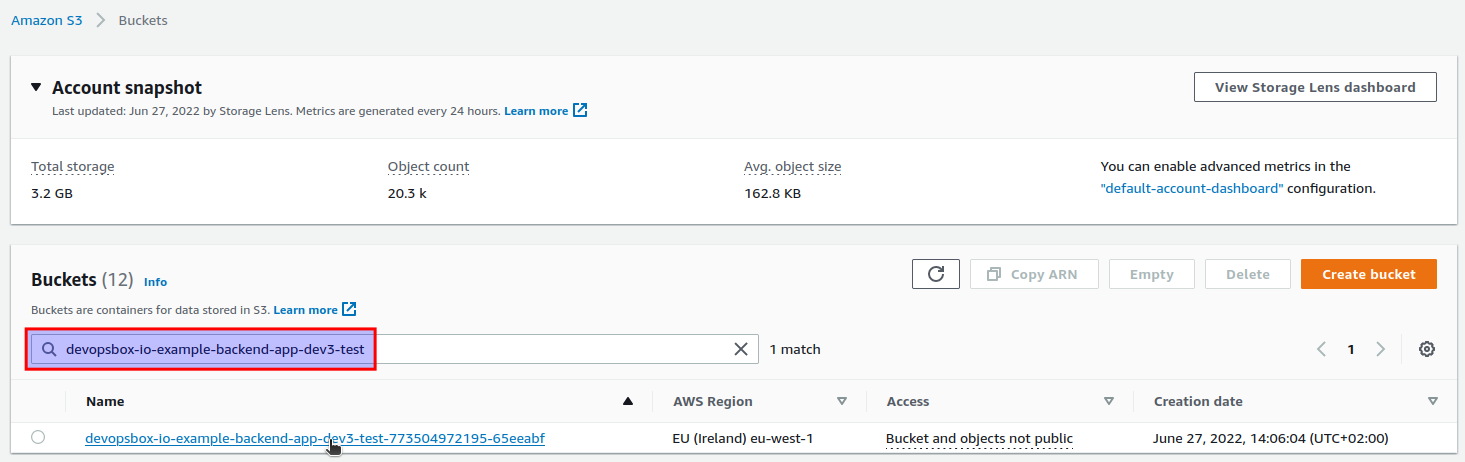
Task: Open Learn more link in Account snapshot
Action: pyautogui.click(x=536, y=111)
